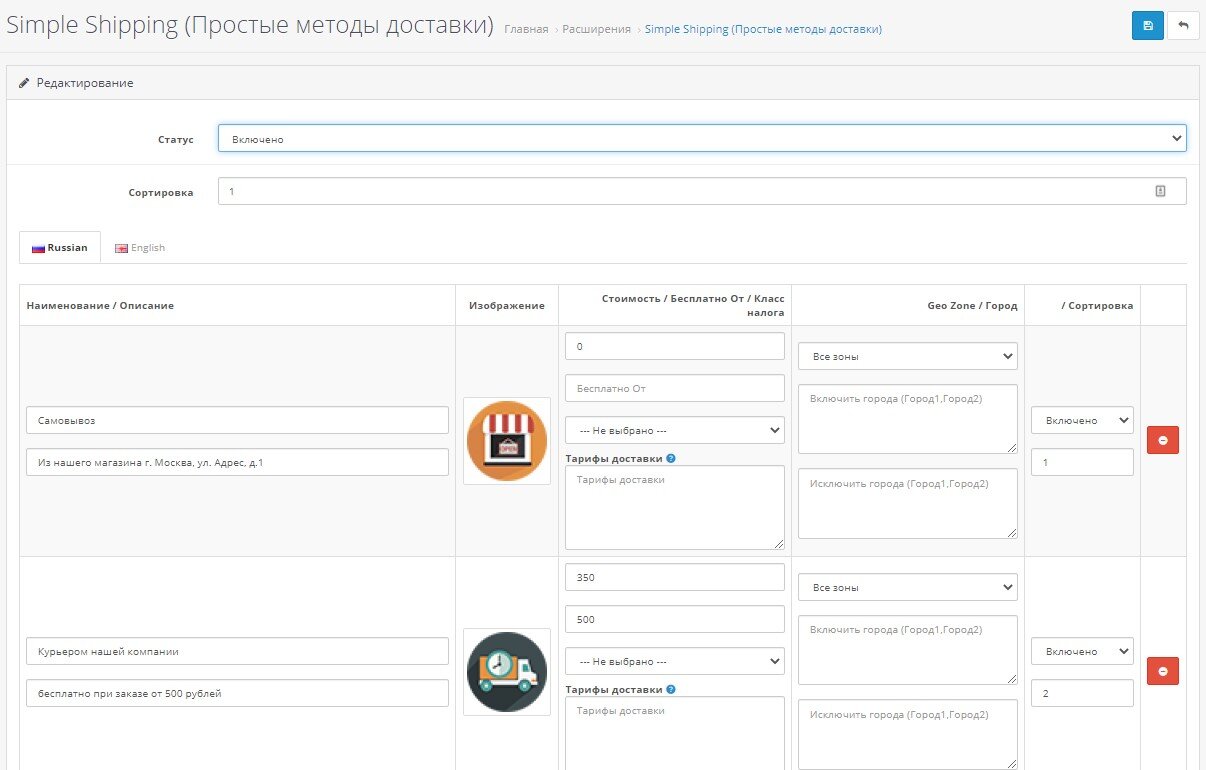Go to Главная breadcrumb link

click(526, 29)
